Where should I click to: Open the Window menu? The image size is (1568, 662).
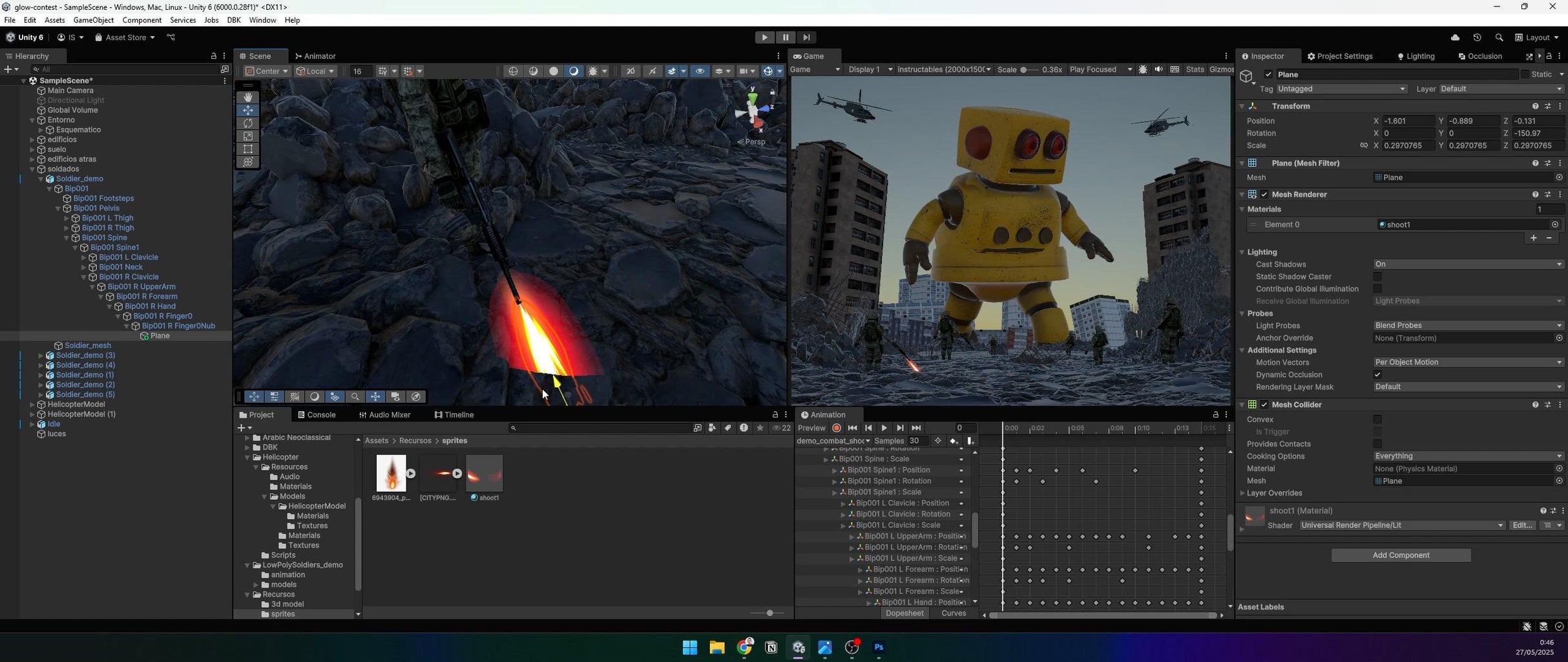click(x=262, y=20)
